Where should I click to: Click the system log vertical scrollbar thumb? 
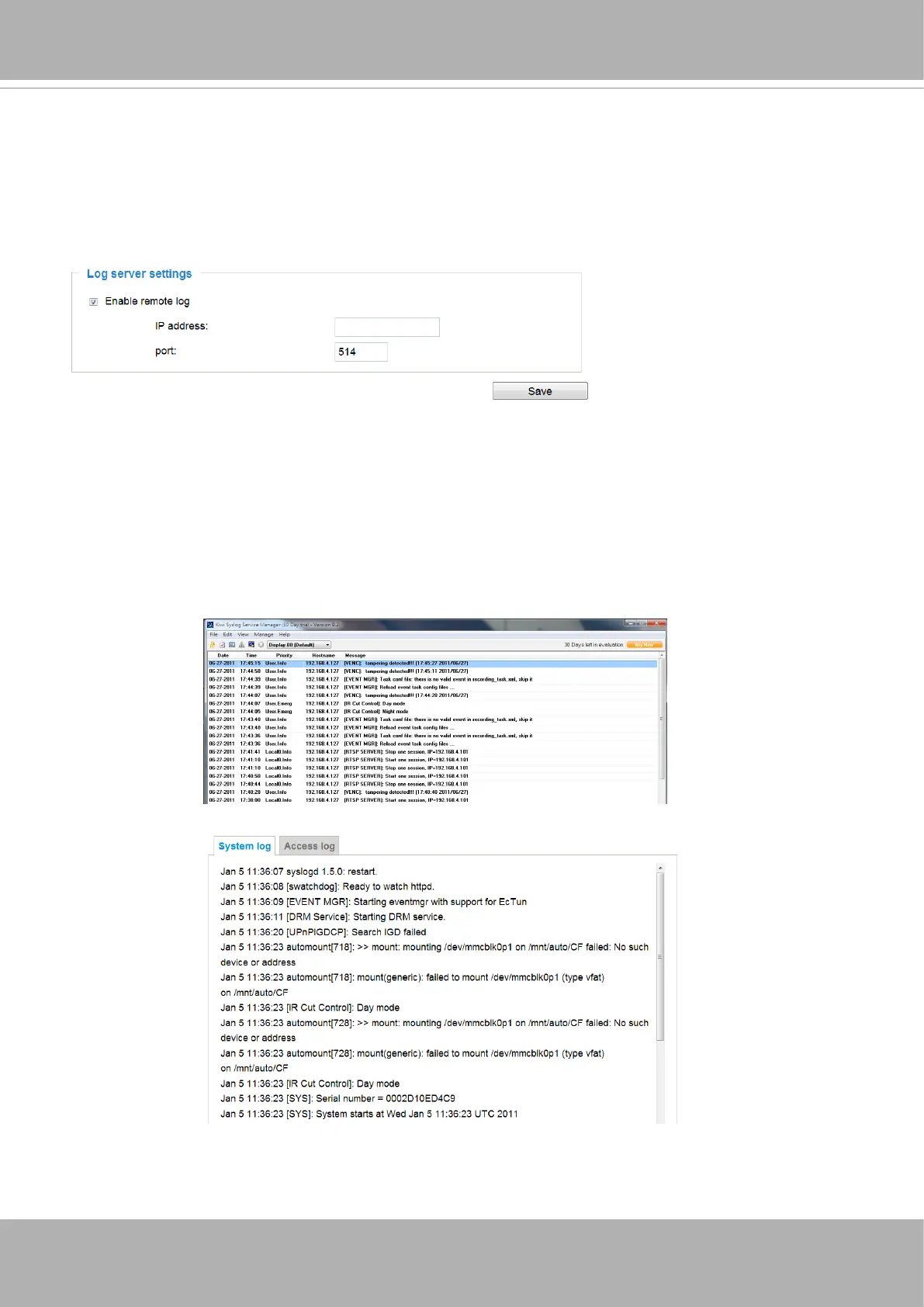click(660, 956)
